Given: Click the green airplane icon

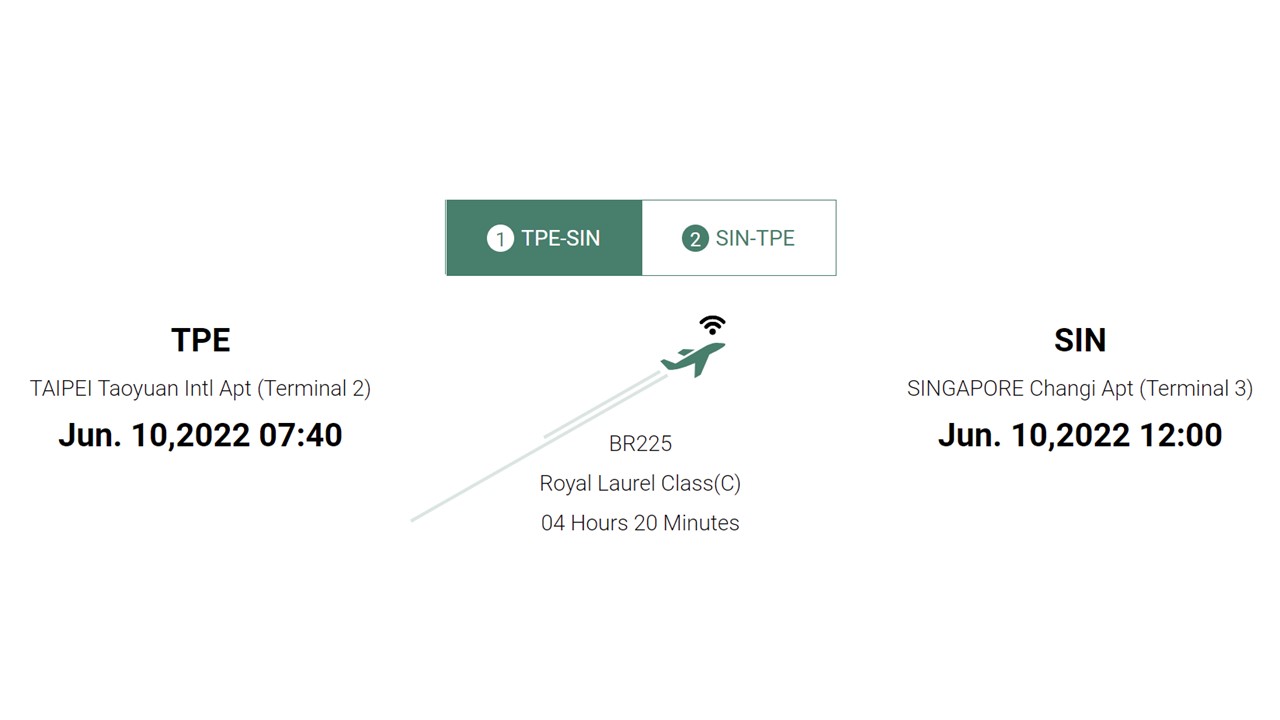Looking at the screenshot, I should (693, 358).
